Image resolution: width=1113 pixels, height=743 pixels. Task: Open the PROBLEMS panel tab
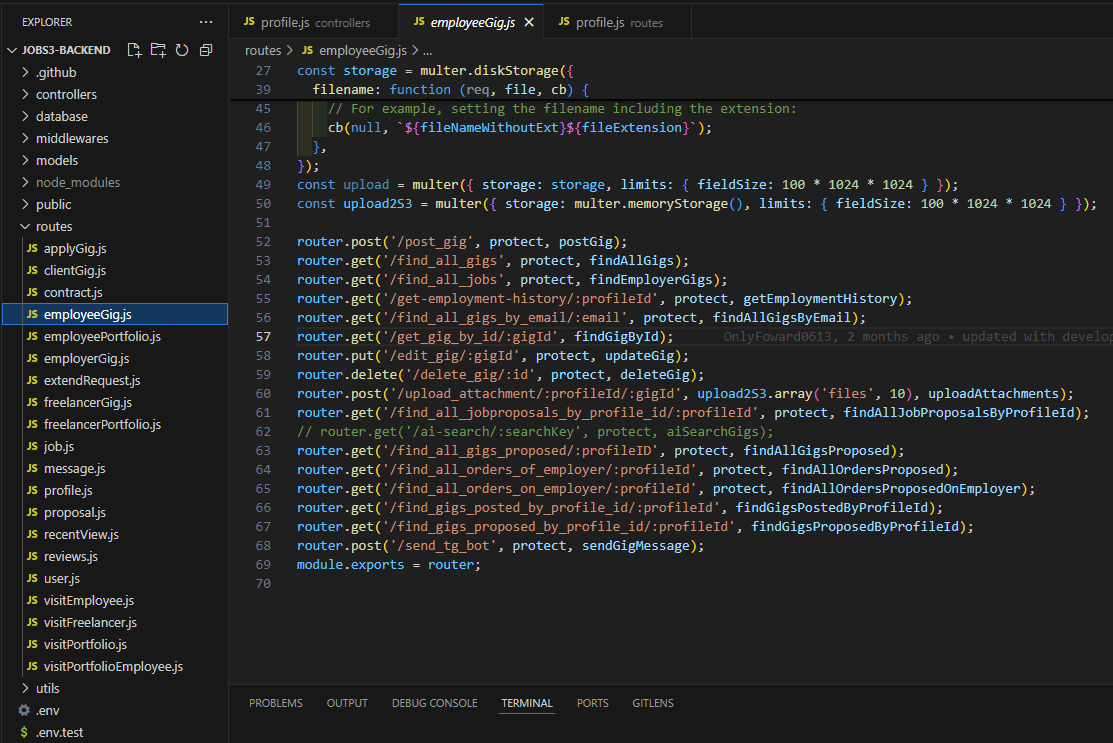pyautogui.click(x=275, y=703)
